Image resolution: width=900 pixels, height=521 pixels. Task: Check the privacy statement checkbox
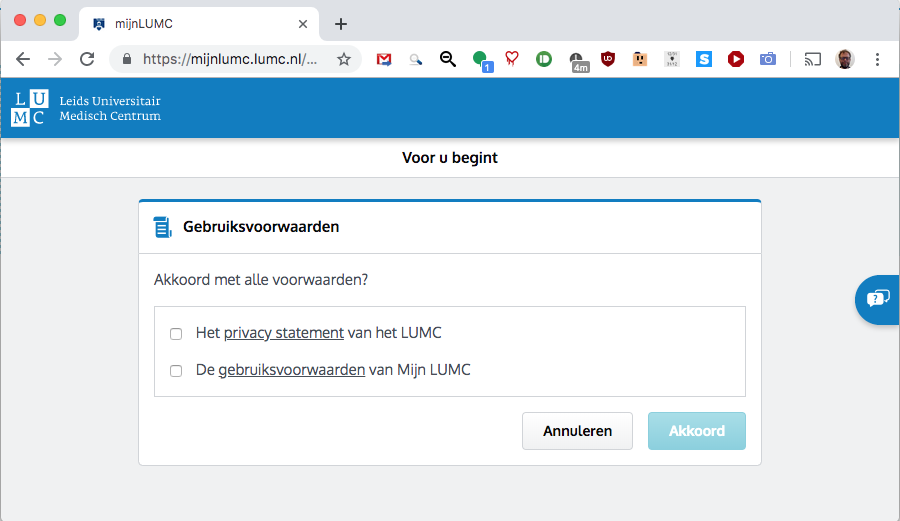click(x=176, y=334)
